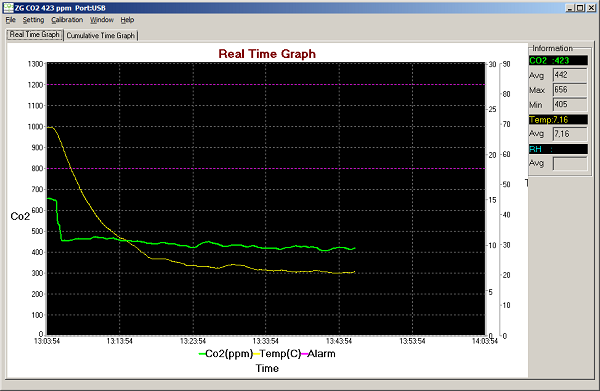Screen dimensions: 600x391
Task: Select the Real Time Graph tab
Action: [34, 35]
